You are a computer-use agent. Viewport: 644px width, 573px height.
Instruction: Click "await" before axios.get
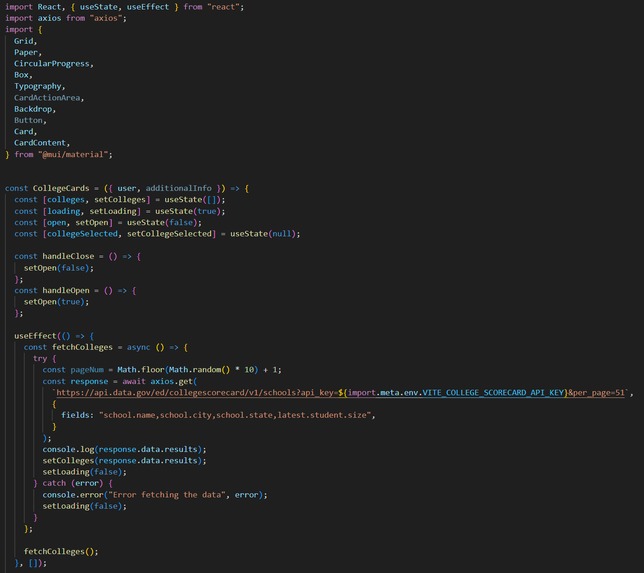tap(134, 381)
